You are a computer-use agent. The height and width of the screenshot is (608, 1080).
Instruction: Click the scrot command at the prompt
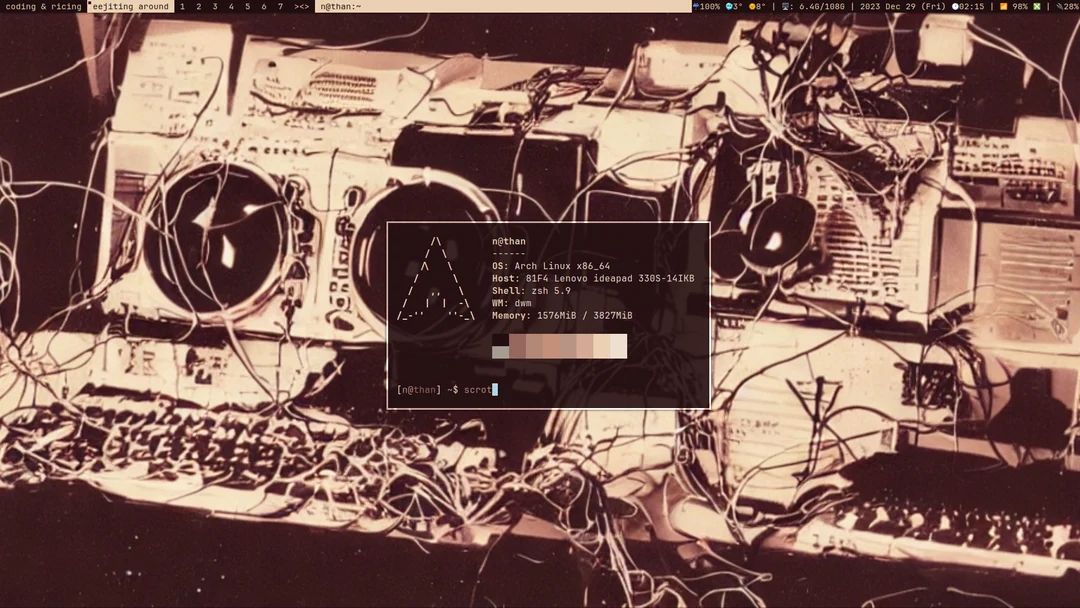point(477,390)
